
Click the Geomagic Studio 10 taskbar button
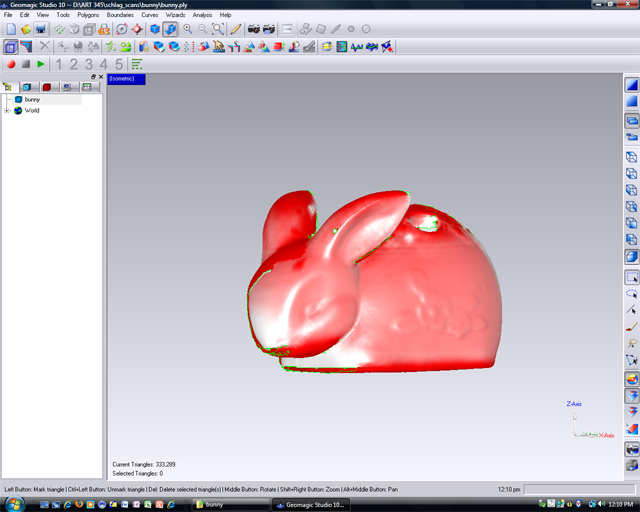point(310,505)
